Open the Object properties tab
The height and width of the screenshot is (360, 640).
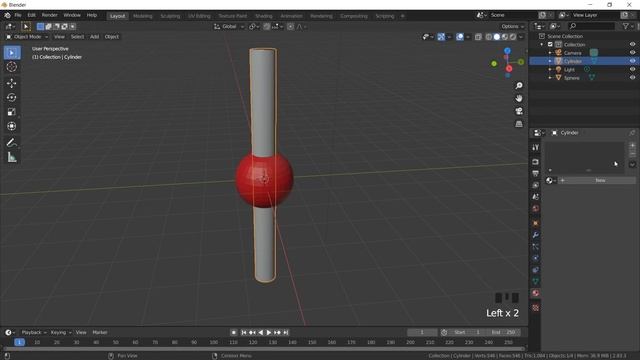pos(536,223)
